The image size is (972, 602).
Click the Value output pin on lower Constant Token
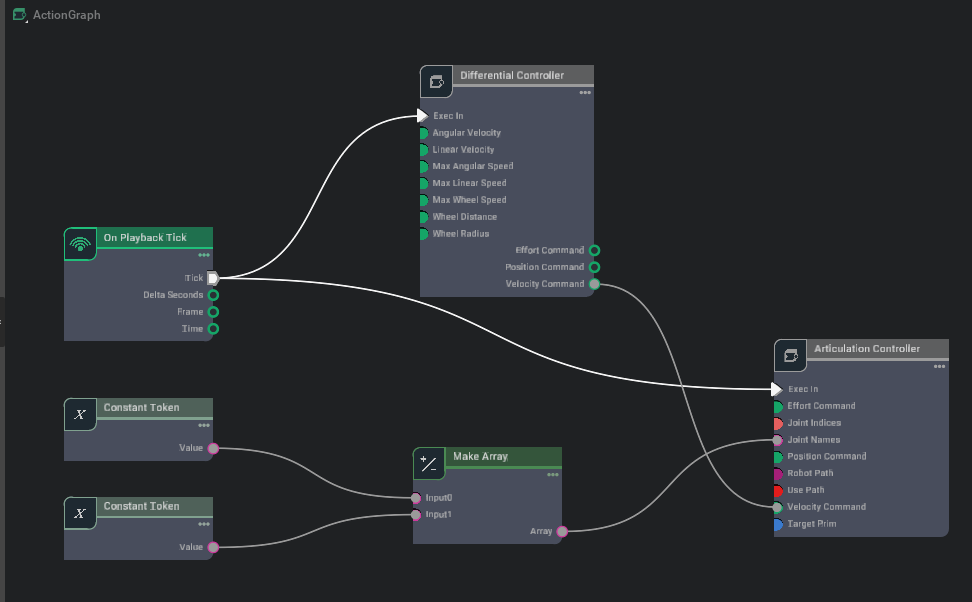coord(212,547)
